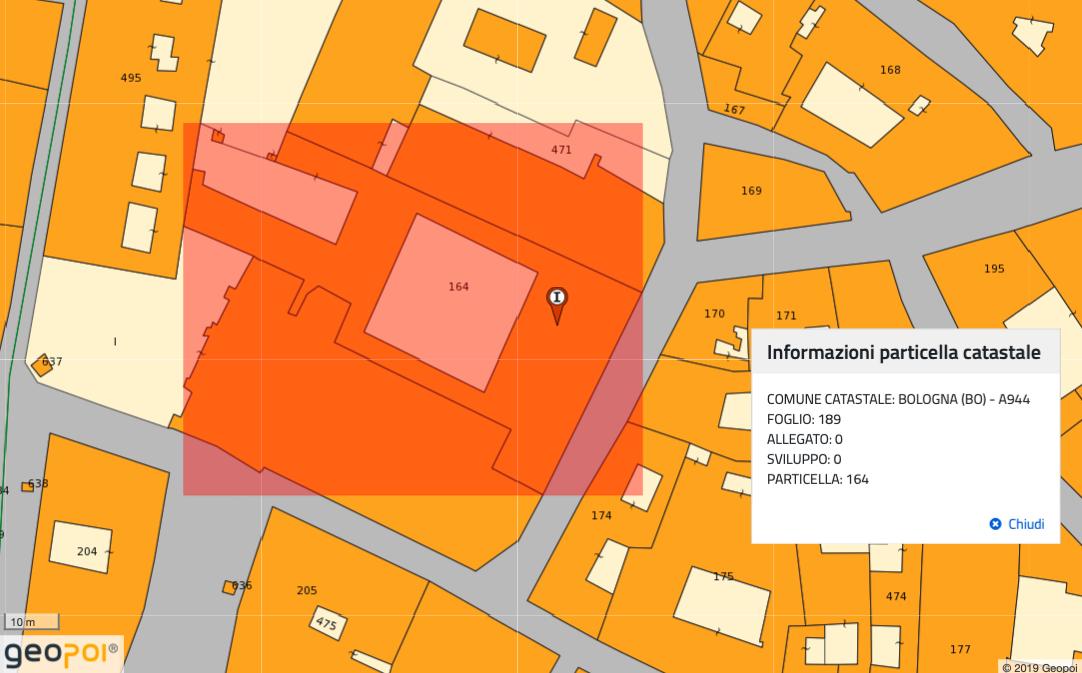This screenshot has width=1082, height=673.
Task: Click the Informazioni particella catastale popup title
Action: click(x=903, y=353)
